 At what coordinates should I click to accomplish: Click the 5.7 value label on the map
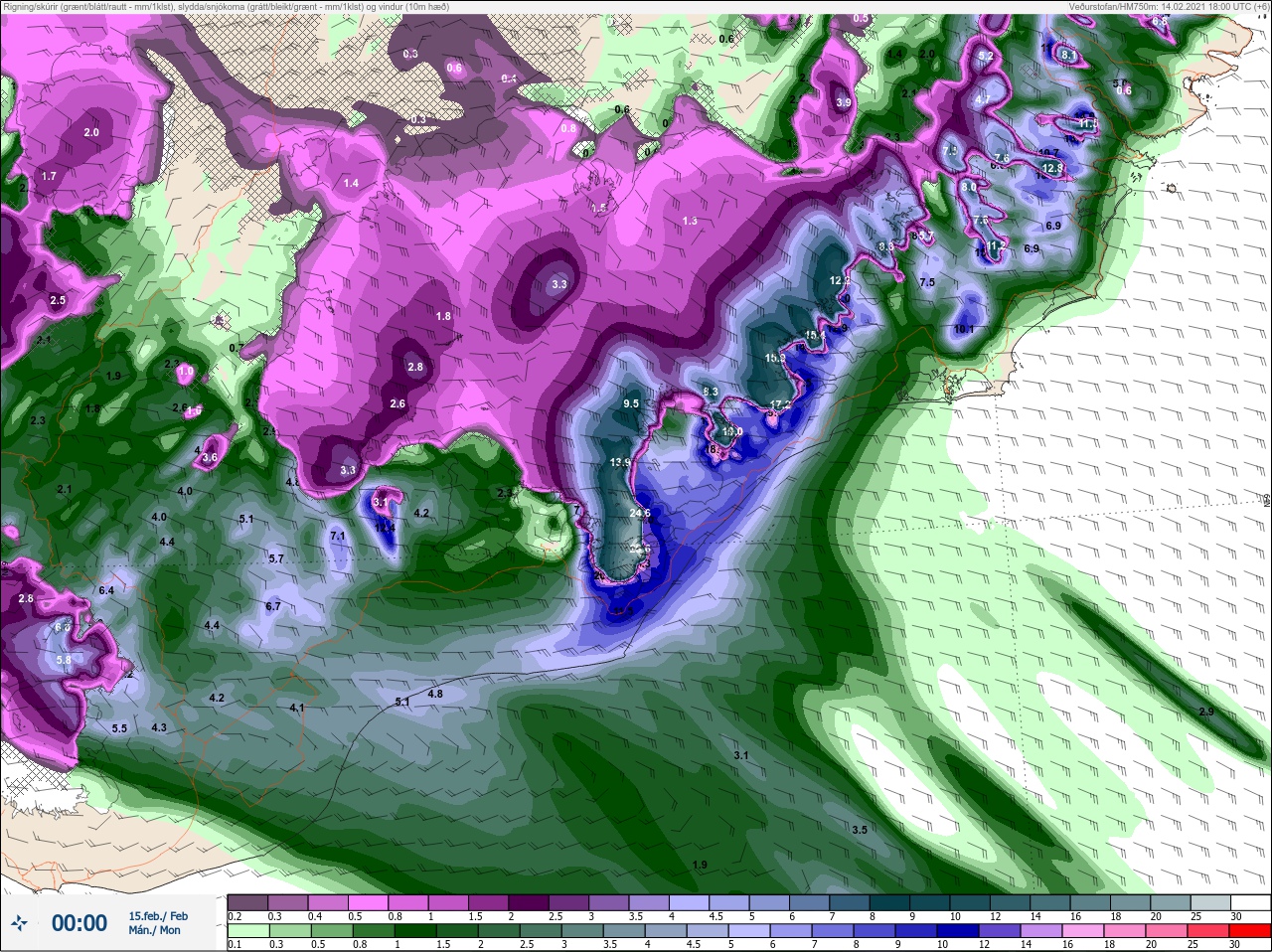coord(276,559)
